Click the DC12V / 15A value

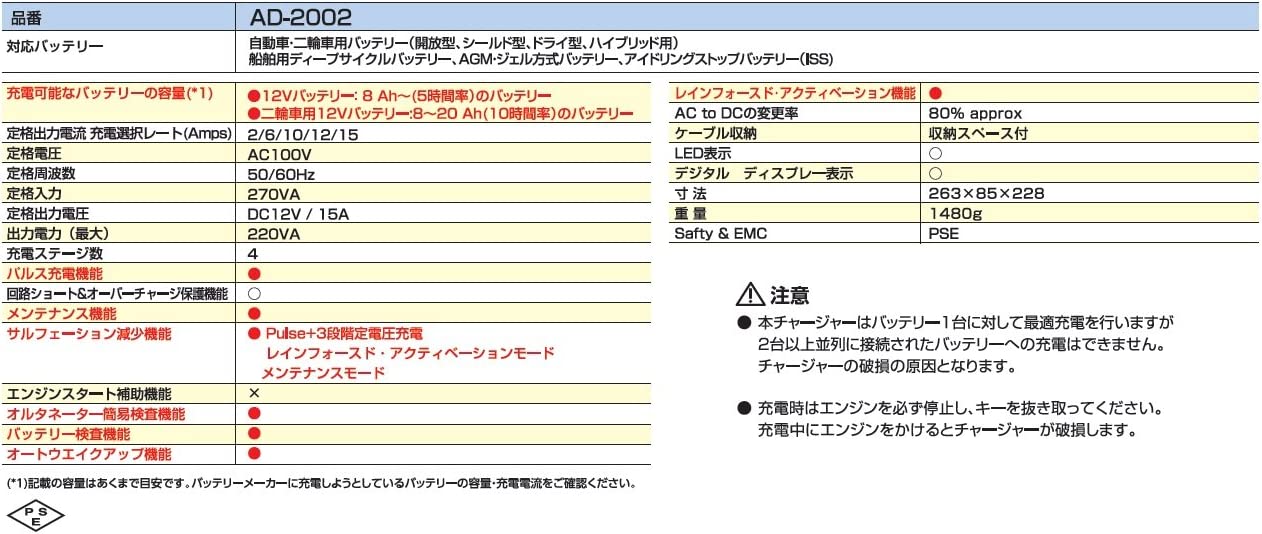pos(298,214)
